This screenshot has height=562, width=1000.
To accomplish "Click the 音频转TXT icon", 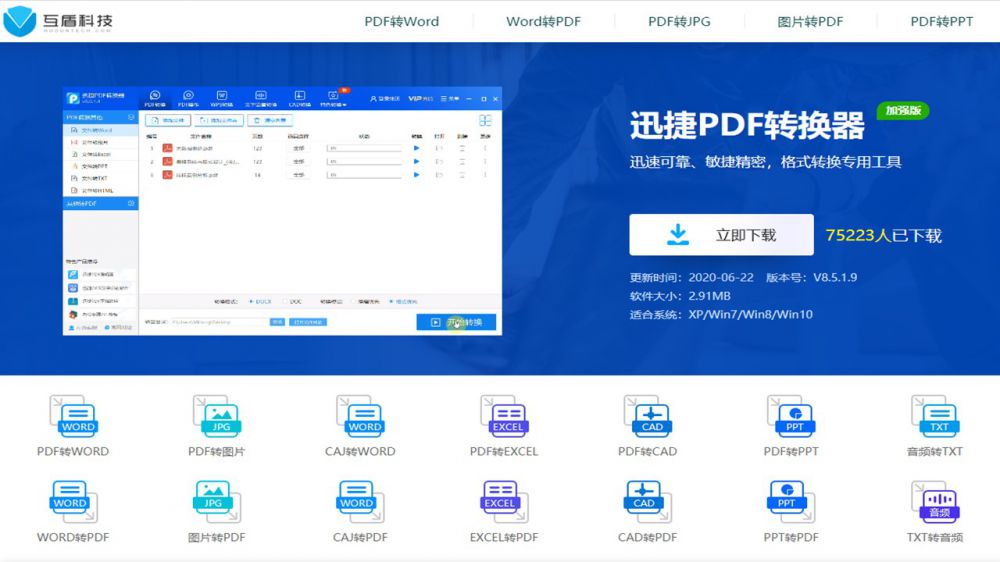I will click(x=934, y=416).
